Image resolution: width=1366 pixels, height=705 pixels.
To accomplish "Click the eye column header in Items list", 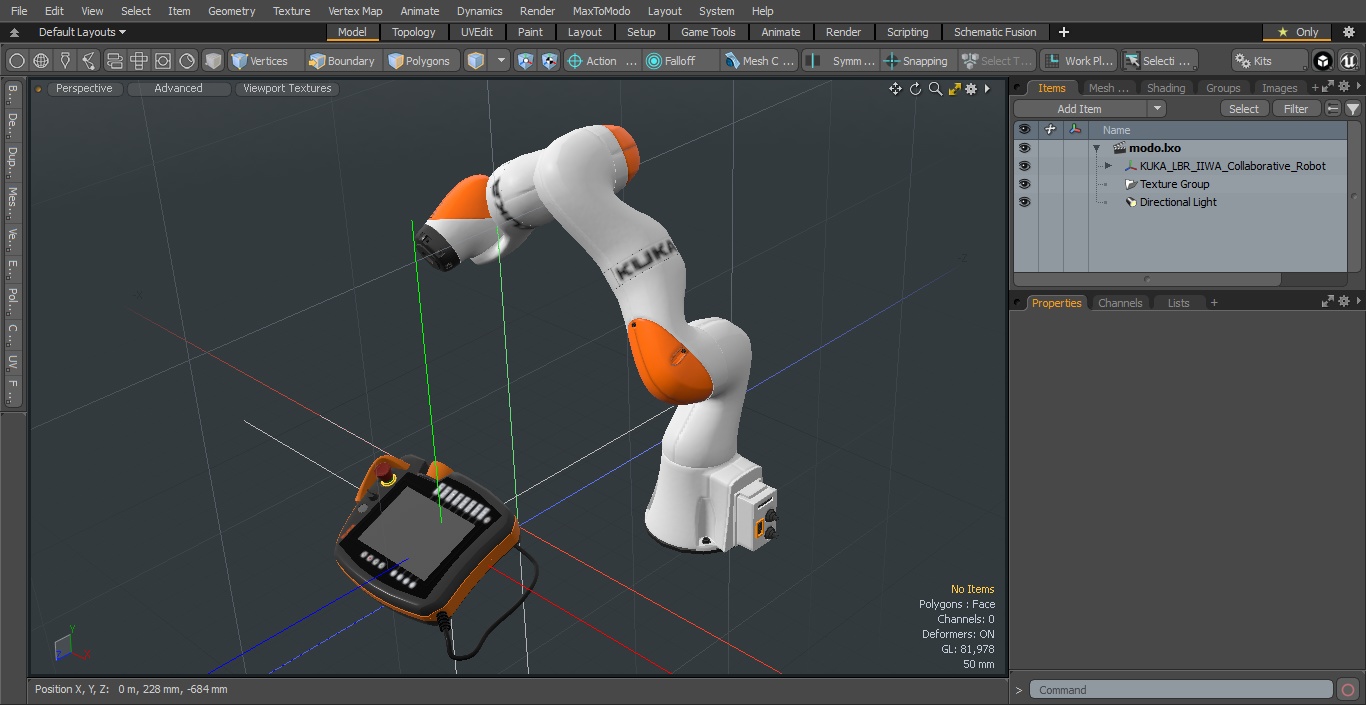I will [x=1024, y=130].
